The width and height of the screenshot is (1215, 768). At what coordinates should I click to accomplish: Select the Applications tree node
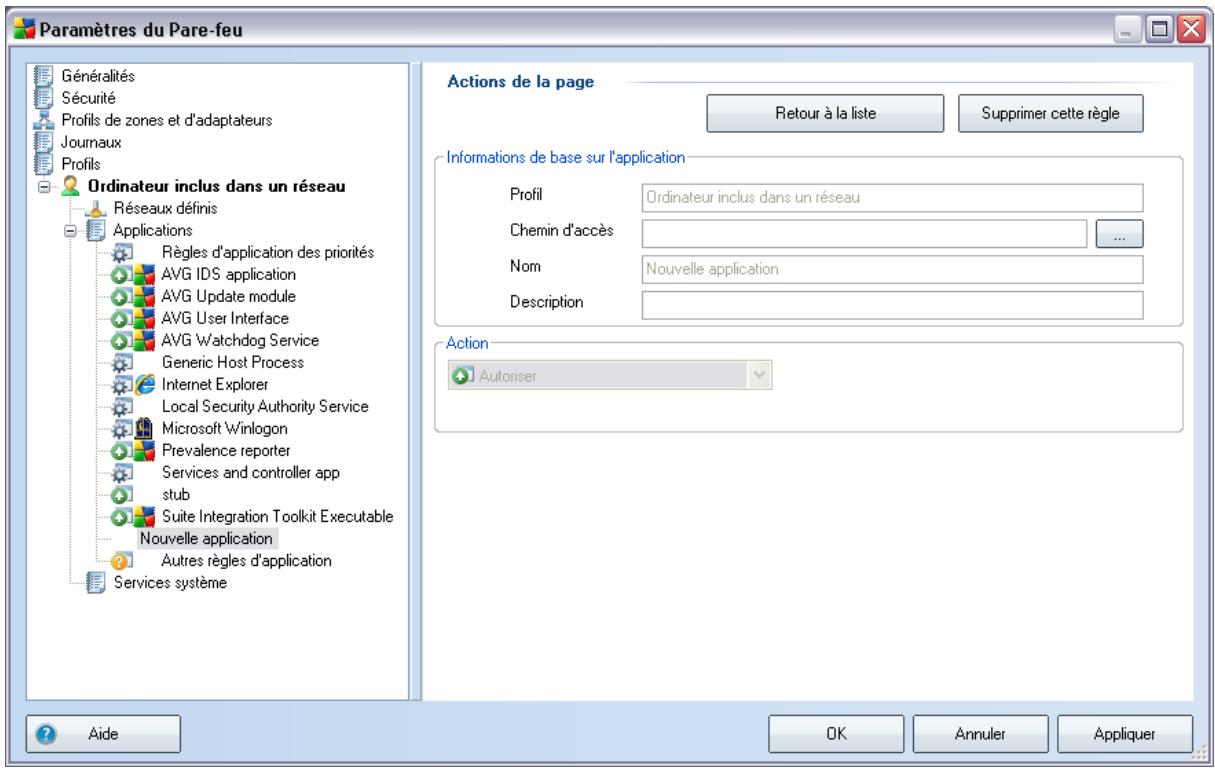[x=153, y=230]
